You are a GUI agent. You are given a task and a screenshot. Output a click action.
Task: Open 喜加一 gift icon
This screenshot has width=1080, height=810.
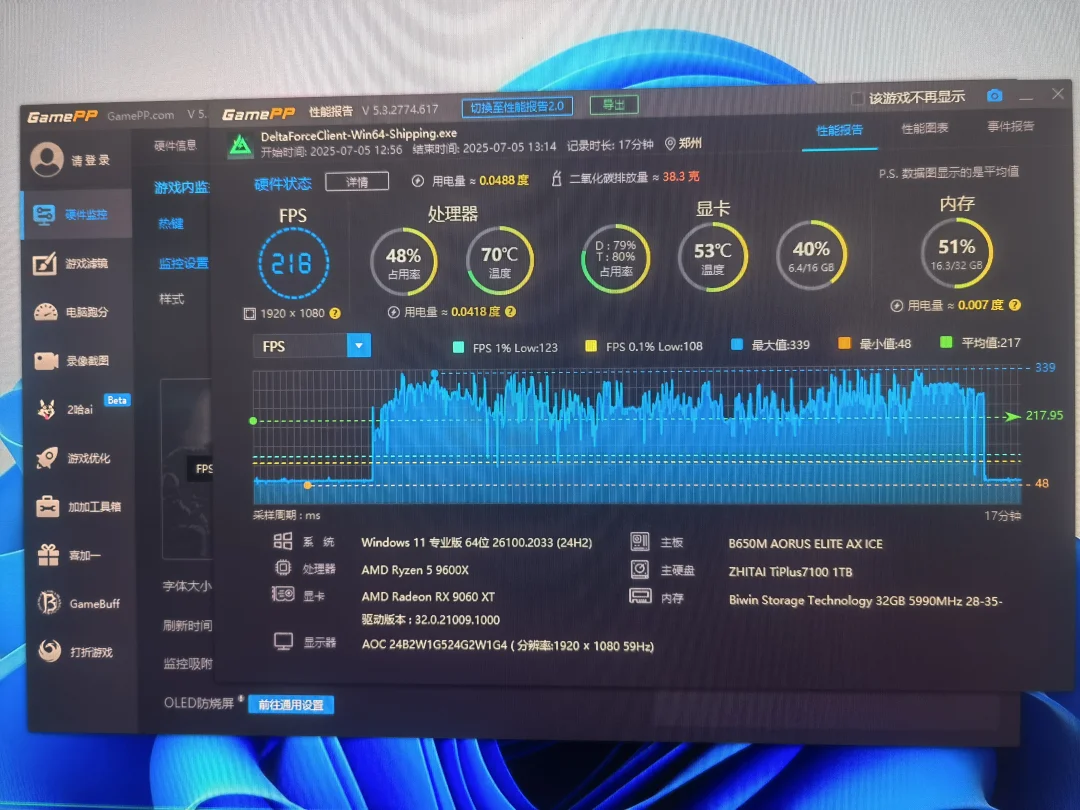pyautogui.click(x=48, y=554)
